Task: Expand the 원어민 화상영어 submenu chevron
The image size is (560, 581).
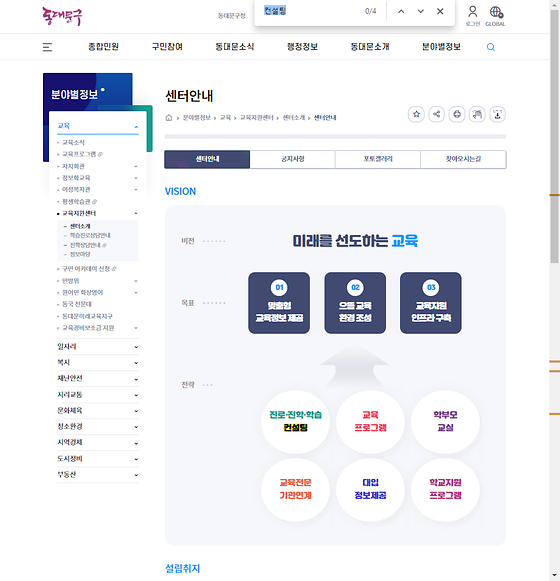Action: click(x=136, y=293)
